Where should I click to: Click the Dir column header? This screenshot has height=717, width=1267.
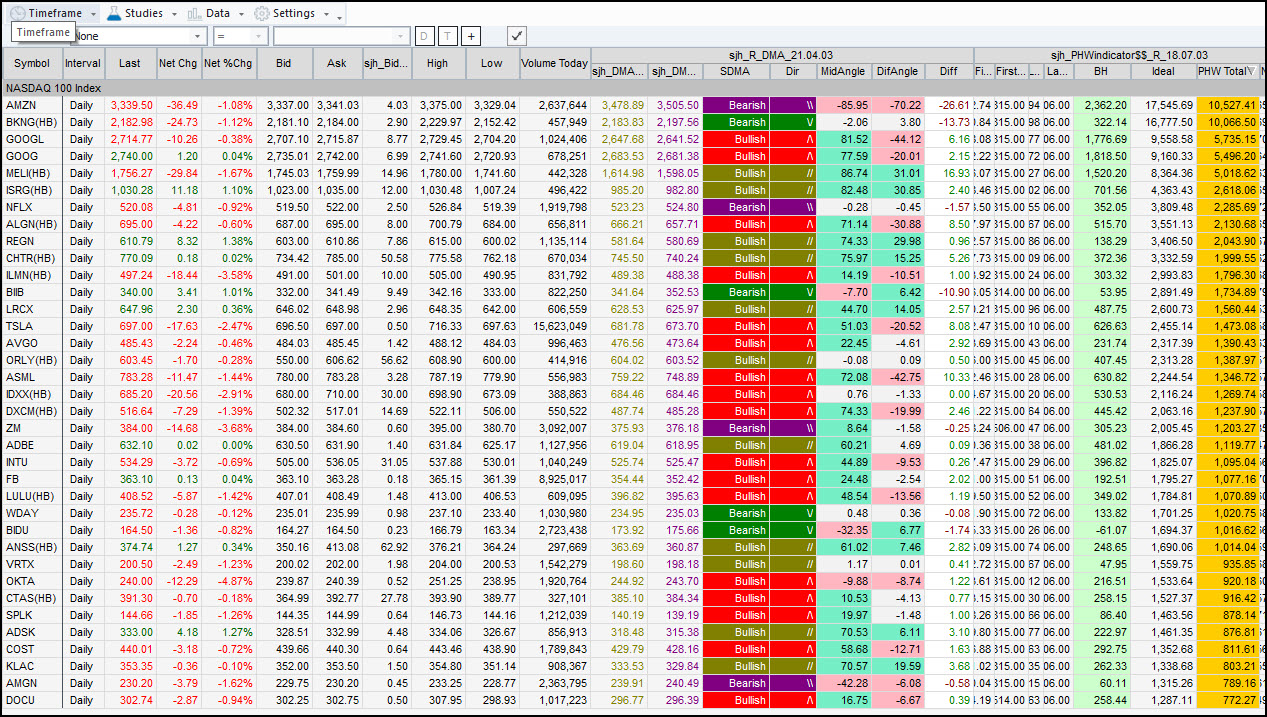coord(793,71)
